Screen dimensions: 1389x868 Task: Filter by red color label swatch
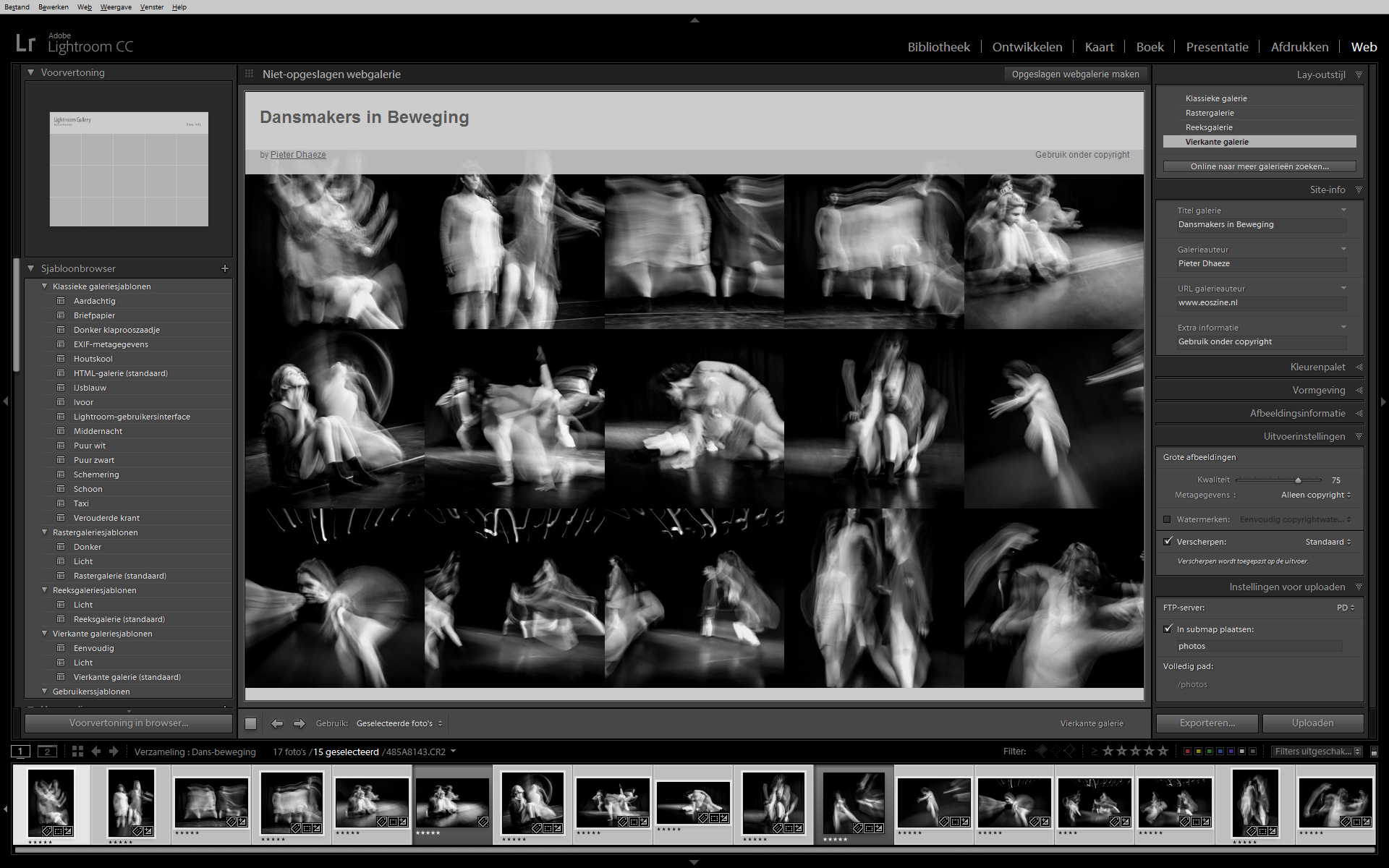[1187, 752]
